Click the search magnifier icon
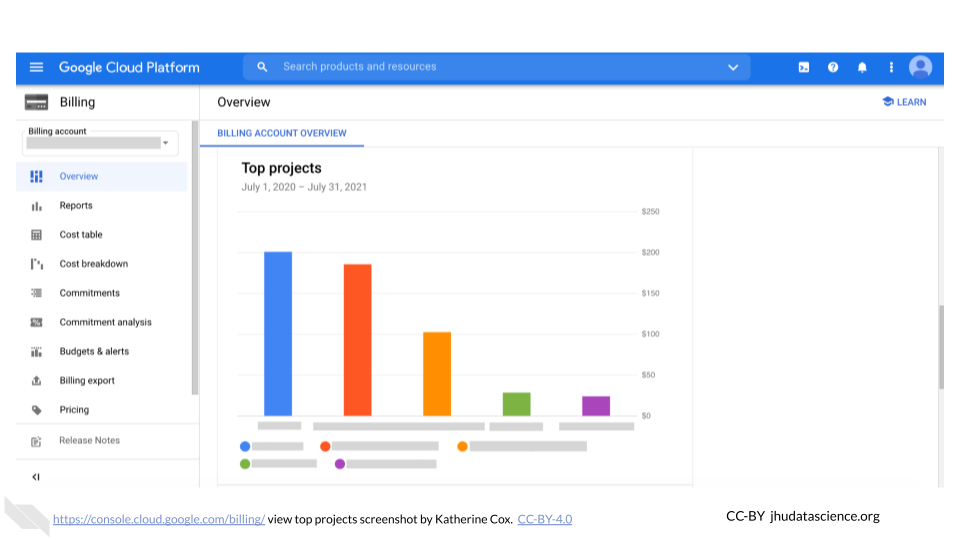960x540 pixels. [x=262, y=67]
